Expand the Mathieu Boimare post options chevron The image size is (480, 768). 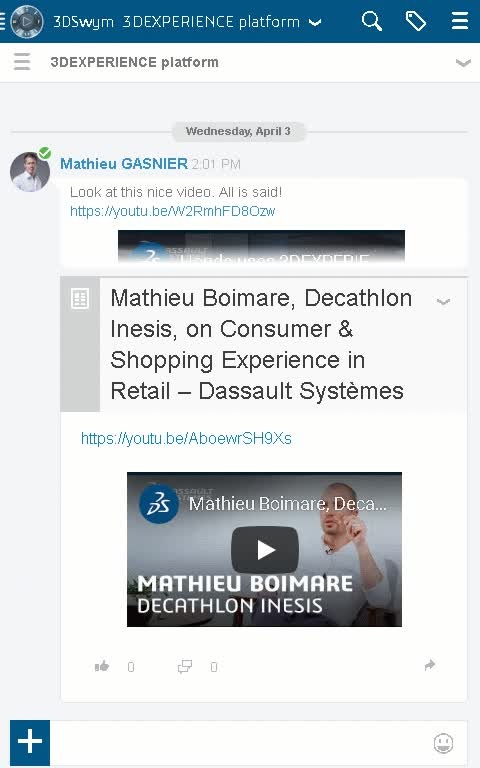(x=443, y=301)
